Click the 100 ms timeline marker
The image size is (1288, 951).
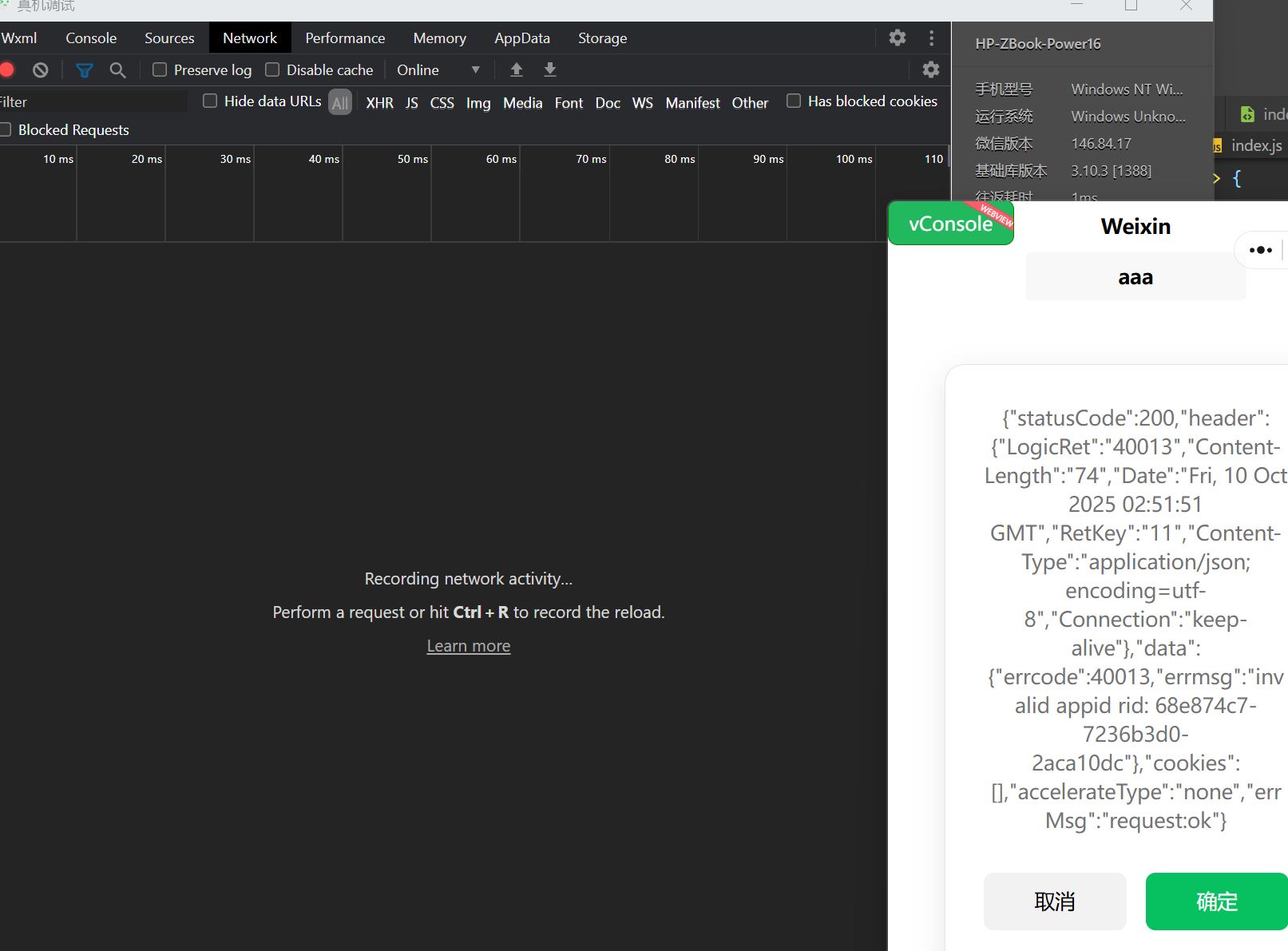[x=854, y=159]
